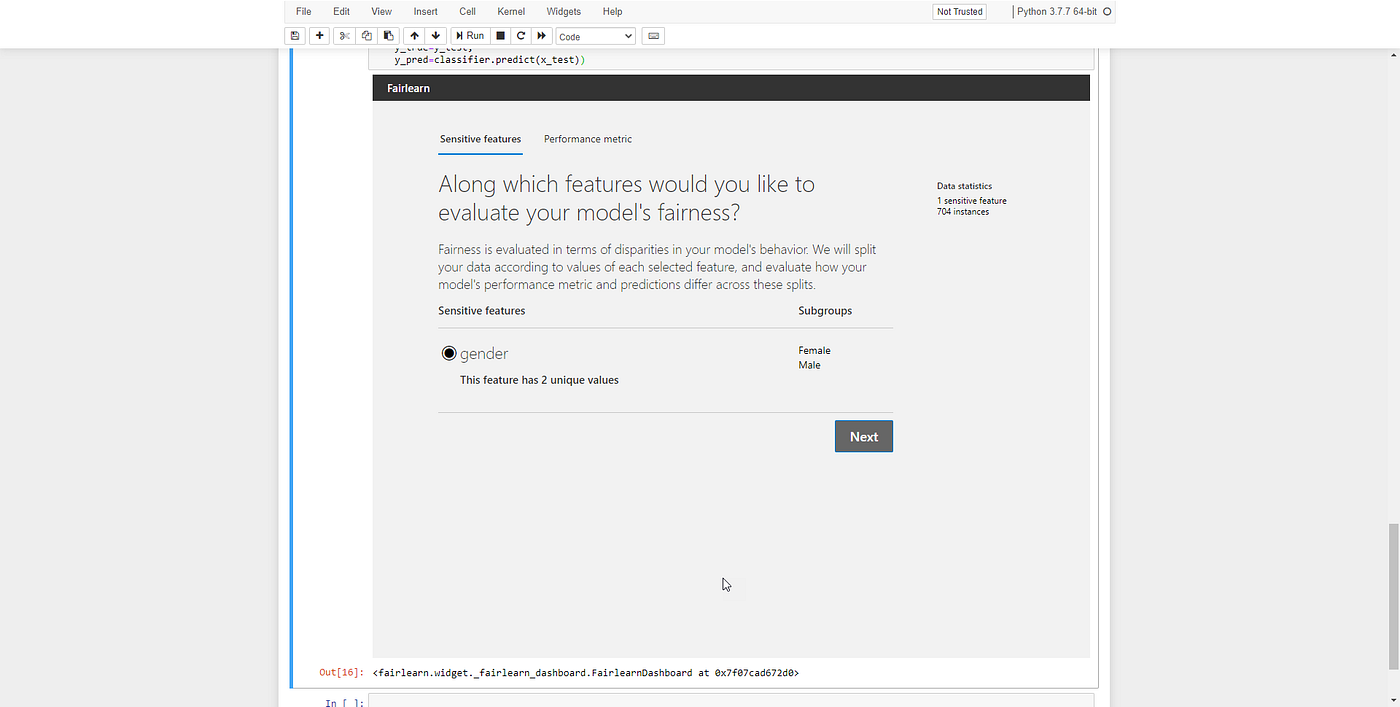Screen dimensions: 1400x707
Task: Cut the selected cell with the scissors icon
Action: [344, 35]
